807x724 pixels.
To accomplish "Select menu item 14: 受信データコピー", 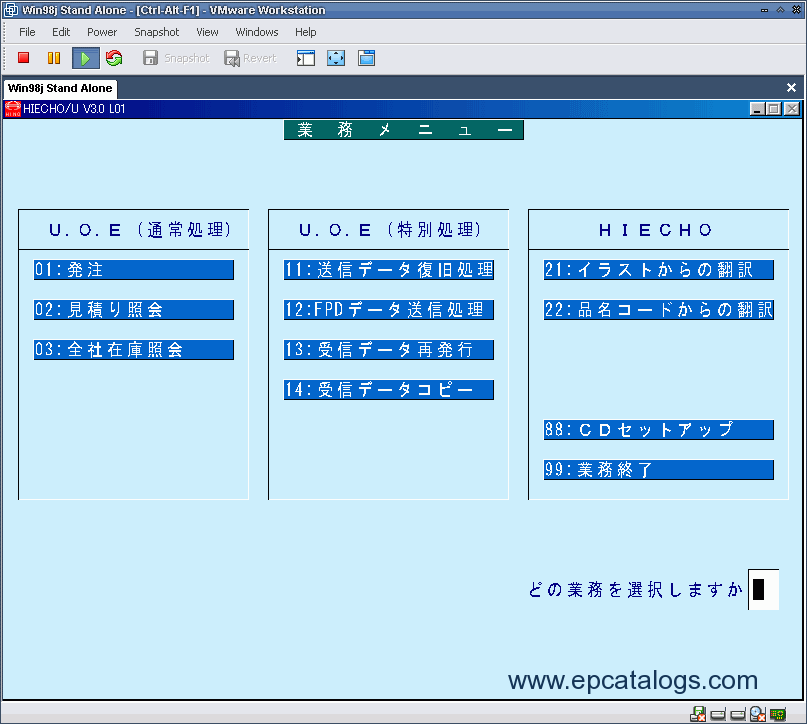I will coord(389,390).
